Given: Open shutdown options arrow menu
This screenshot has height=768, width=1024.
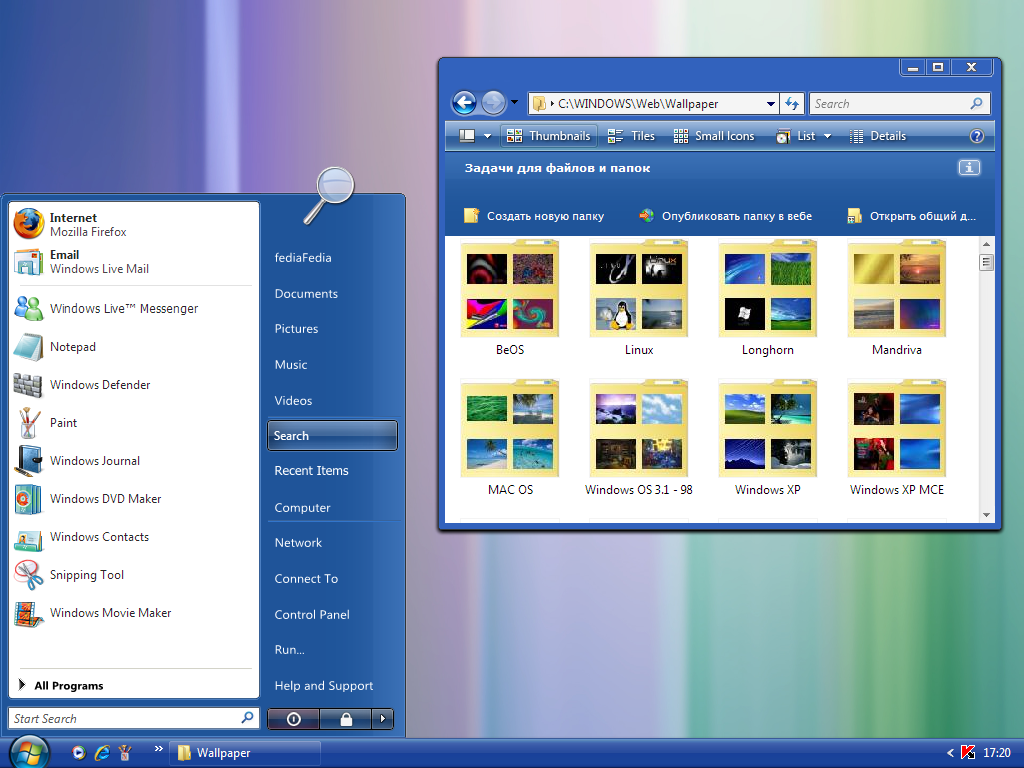Looking at the screenshot, I should pos(383,719).
